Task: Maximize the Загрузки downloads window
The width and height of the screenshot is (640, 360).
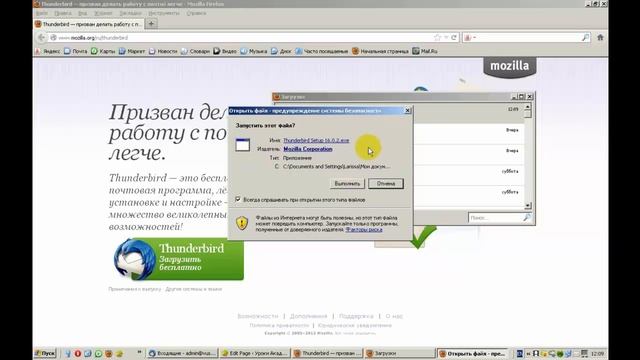Action: 522,97
